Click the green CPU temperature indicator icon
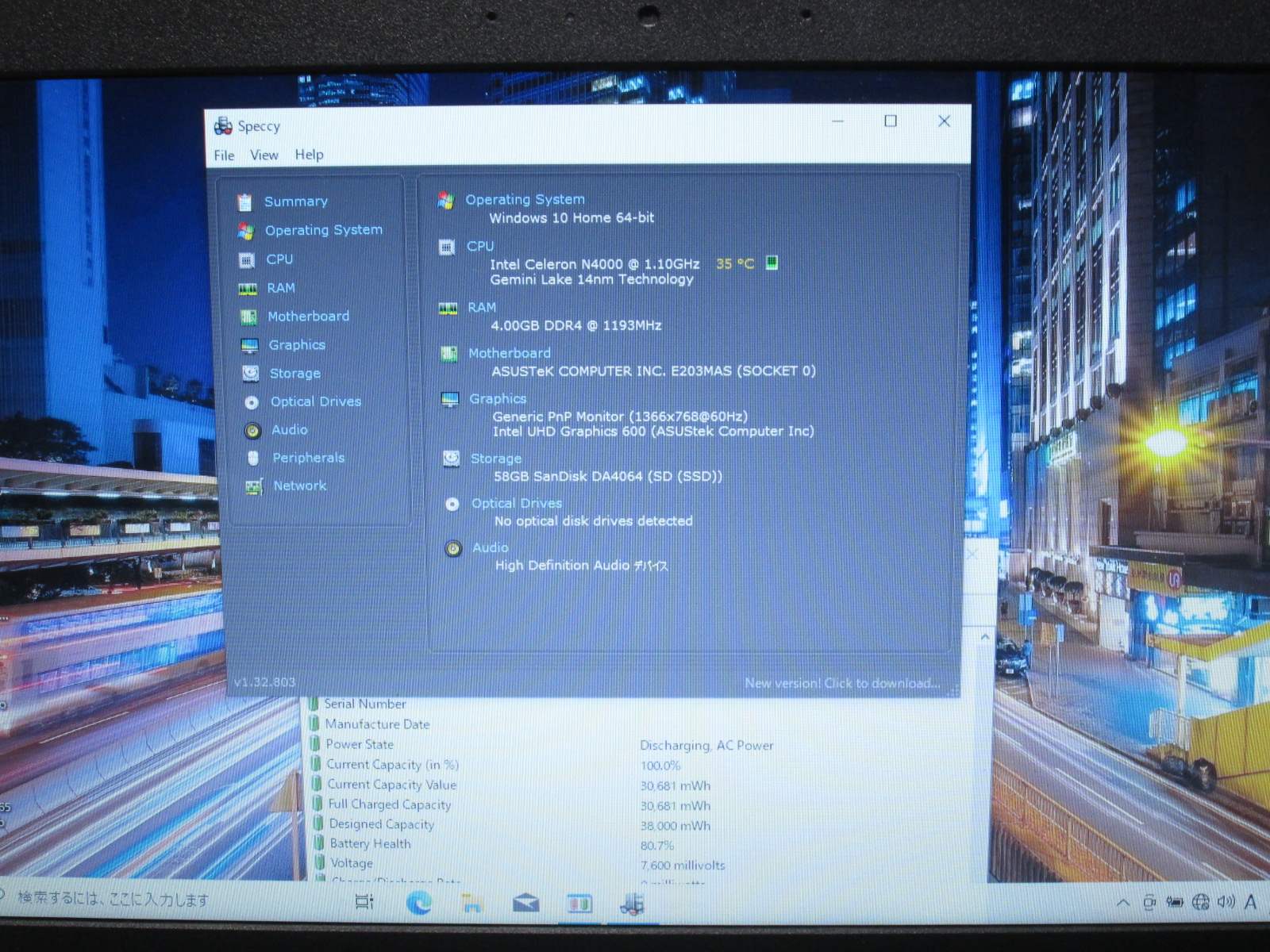1270x952 pixels. pos(772,263)
